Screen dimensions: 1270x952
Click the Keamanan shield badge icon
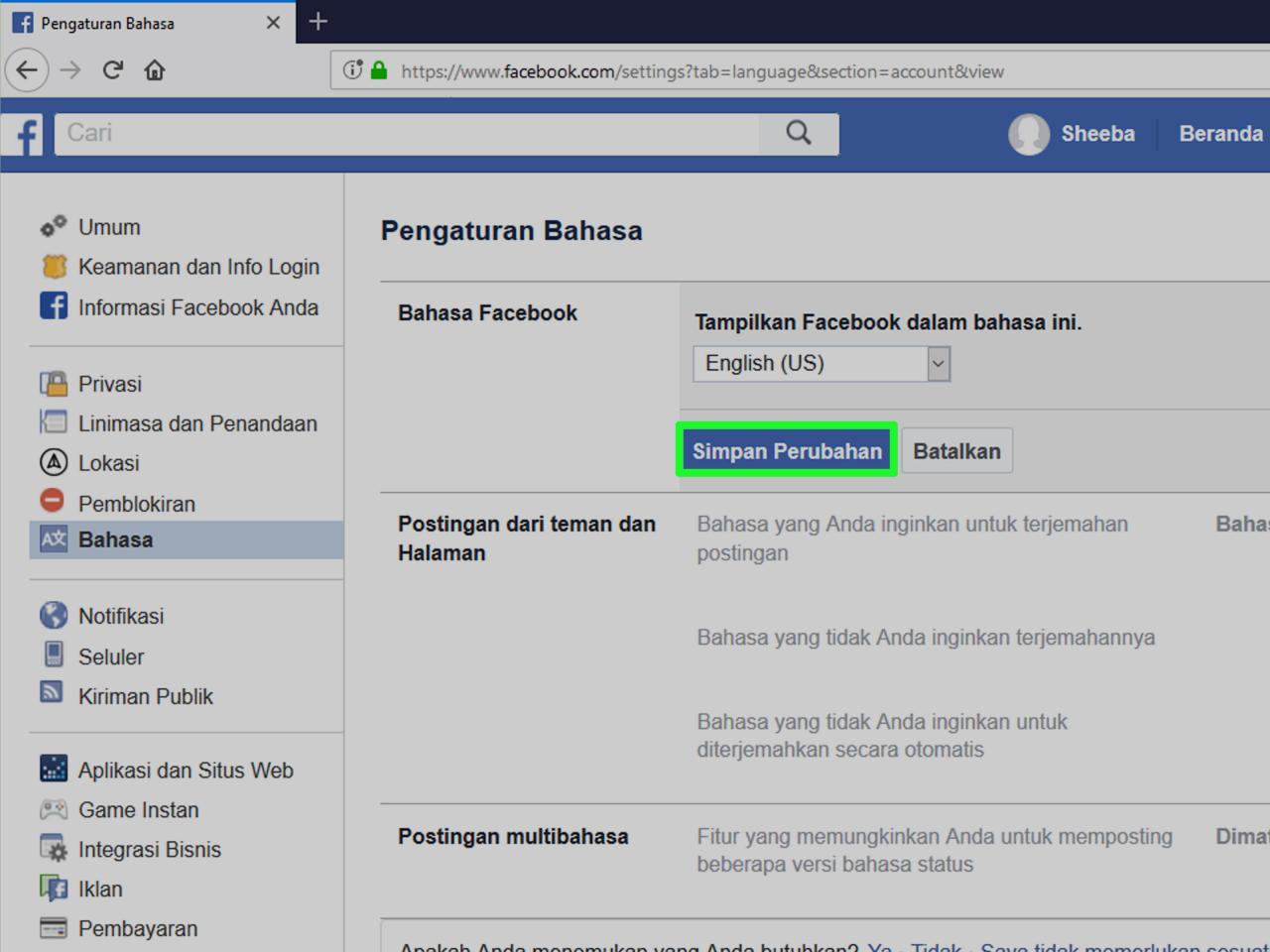point(54,267)
